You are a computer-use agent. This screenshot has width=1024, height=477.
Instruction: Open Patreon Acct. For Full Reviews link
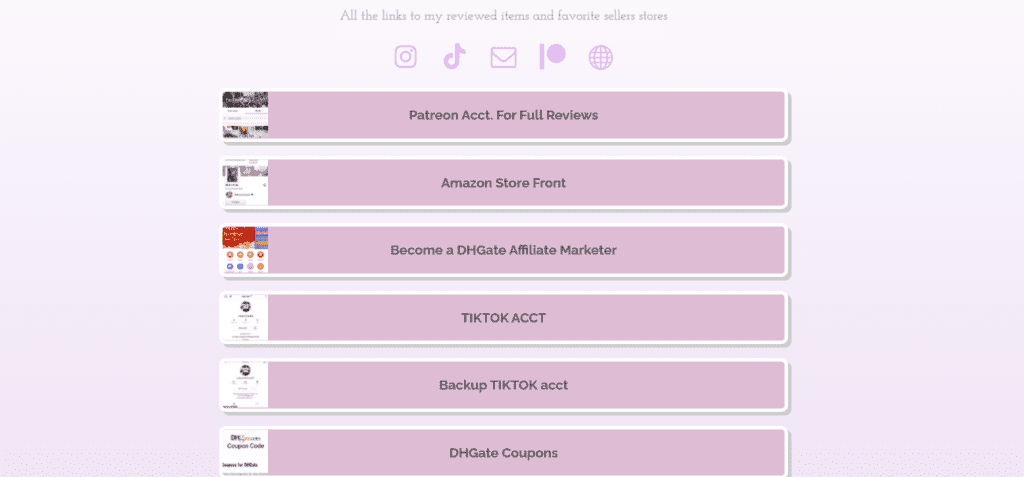(504, 115)
